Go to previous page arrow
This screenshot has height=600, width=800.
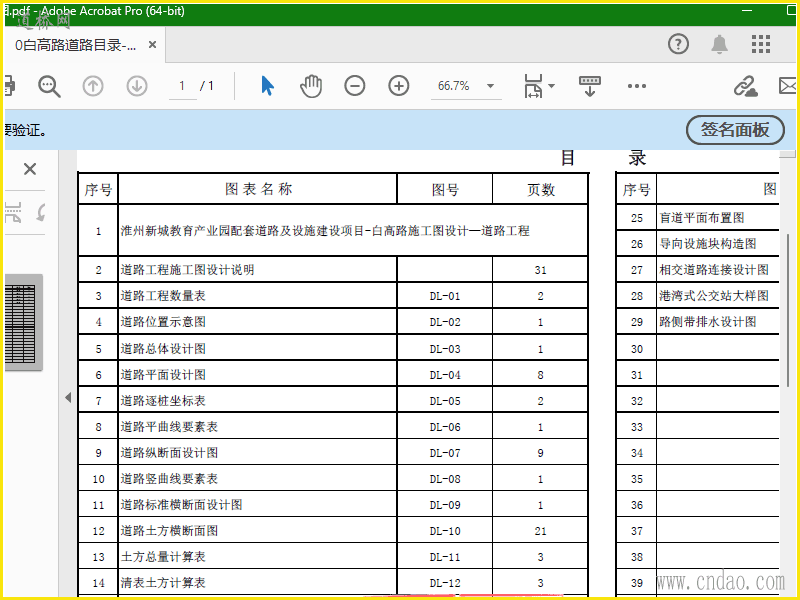tap(93, 86)
